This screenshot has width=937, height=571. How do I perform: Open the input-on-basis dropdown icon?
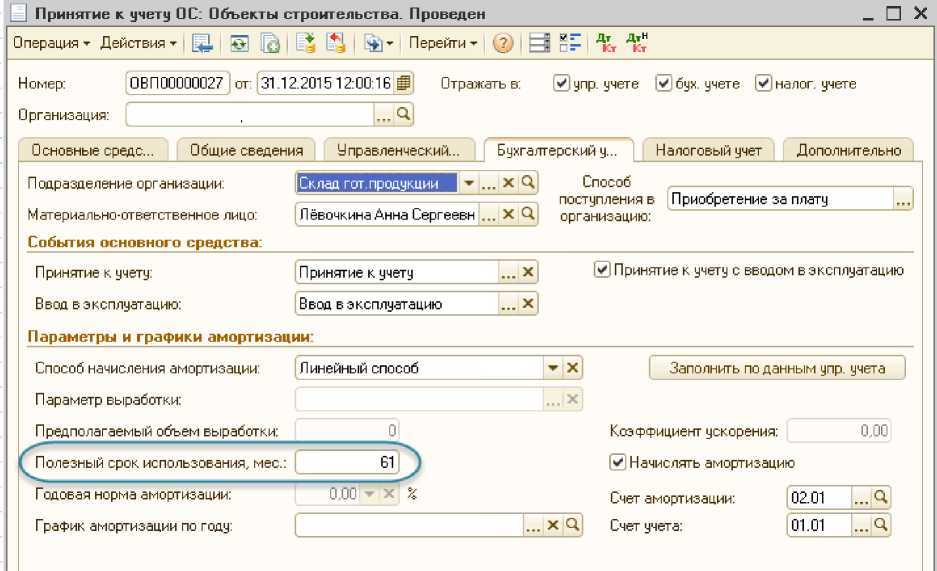[379, 43]
